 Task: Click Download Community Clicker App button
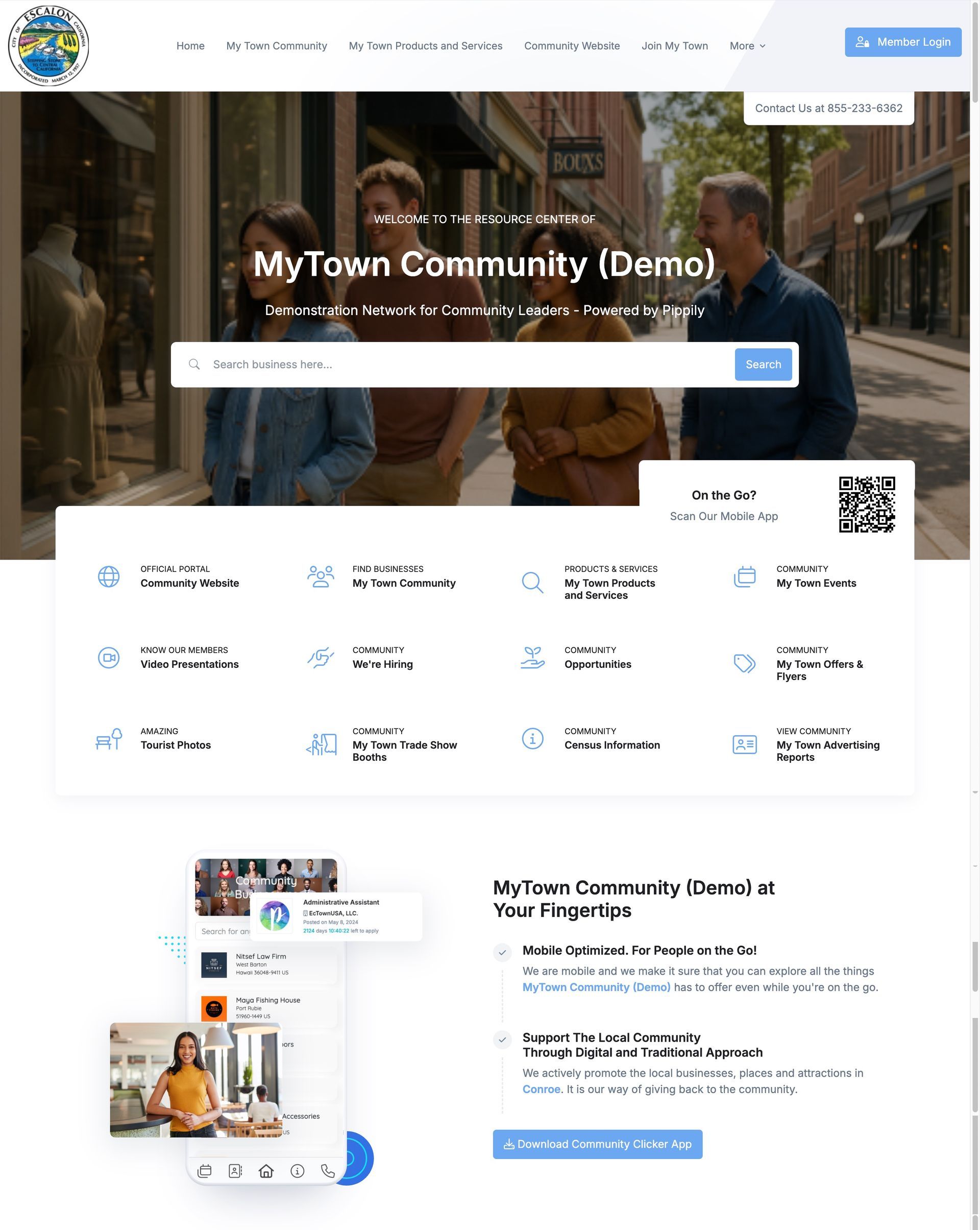click(597, 1144)
